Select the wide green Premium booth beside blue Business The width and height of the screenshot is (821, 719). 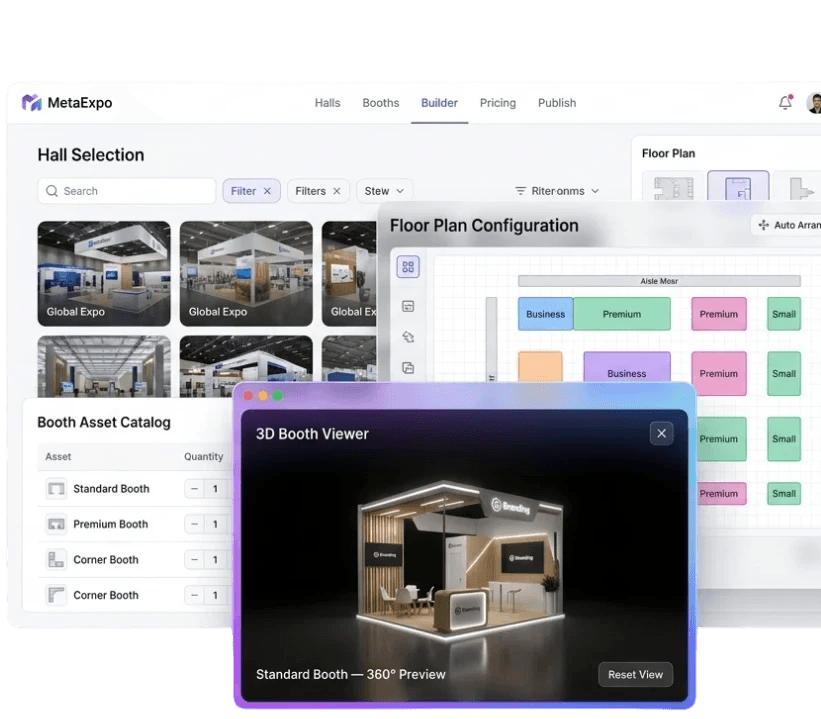coord(622,314)
